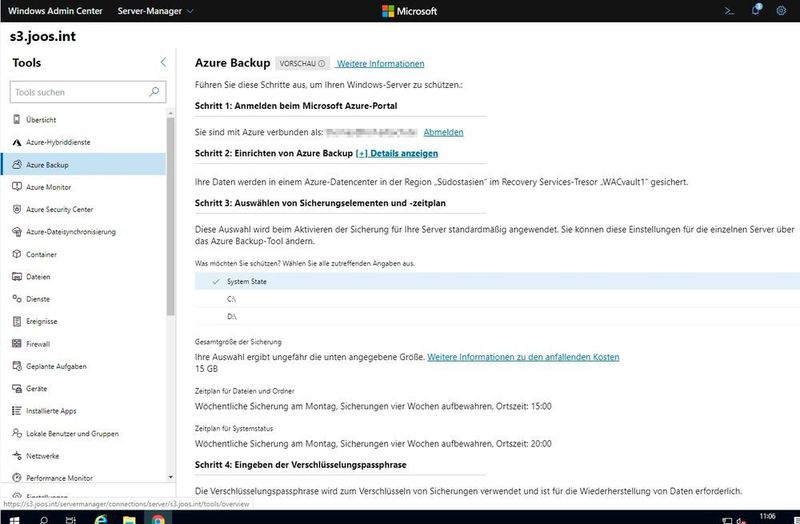Click heading Schritt 4 Verschlüsselungspassphrase
The width and height of the screenshot is (800, 524).
click(301, 465)
